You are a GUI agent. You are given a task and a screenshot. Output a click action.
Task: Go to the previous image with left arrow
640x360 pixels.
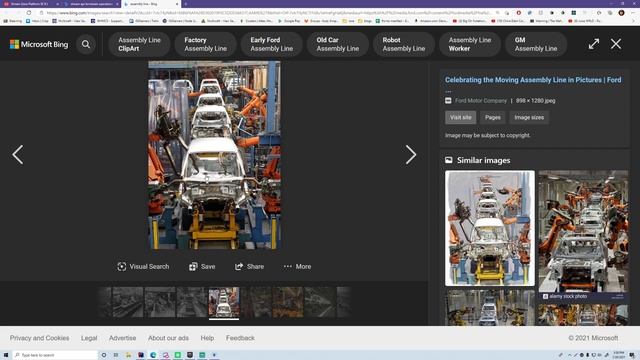pos(18,155)
